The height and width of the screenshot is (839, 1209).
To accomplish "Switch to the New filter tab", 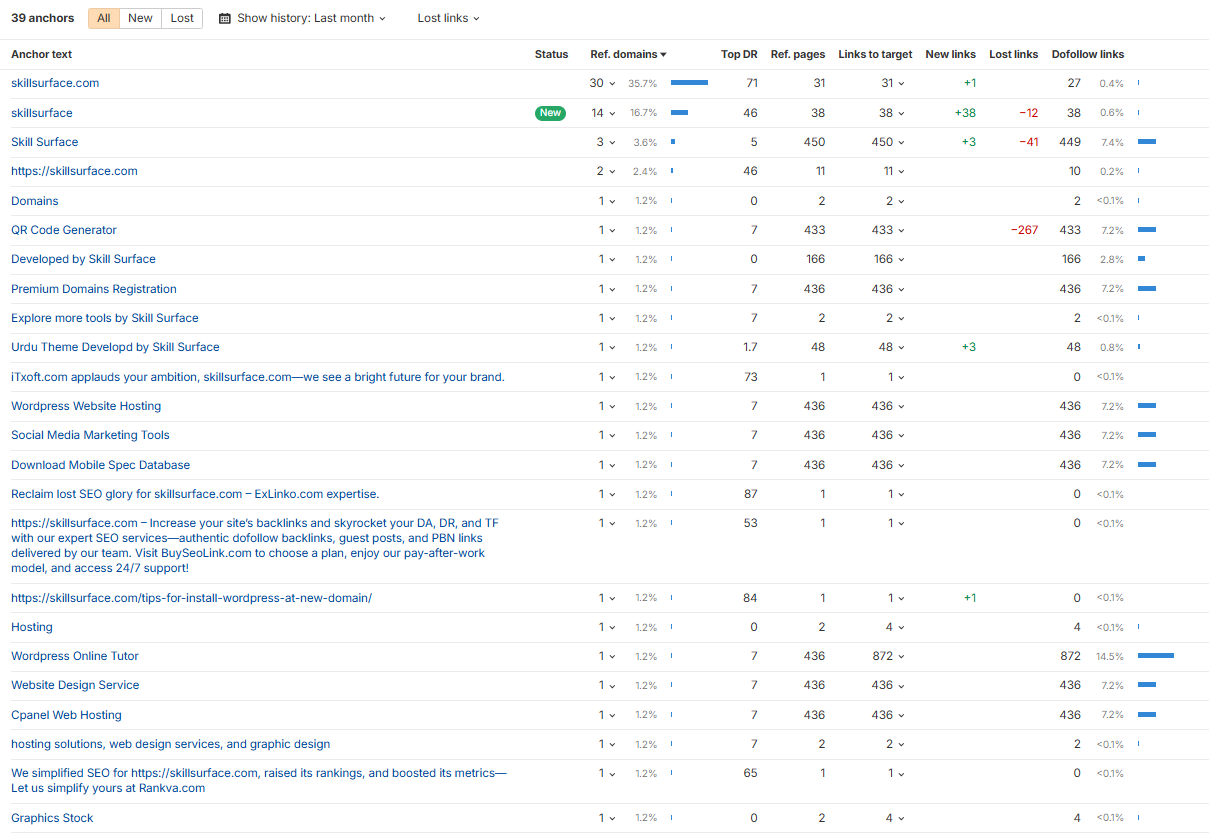I will click(x=141, y=18).
